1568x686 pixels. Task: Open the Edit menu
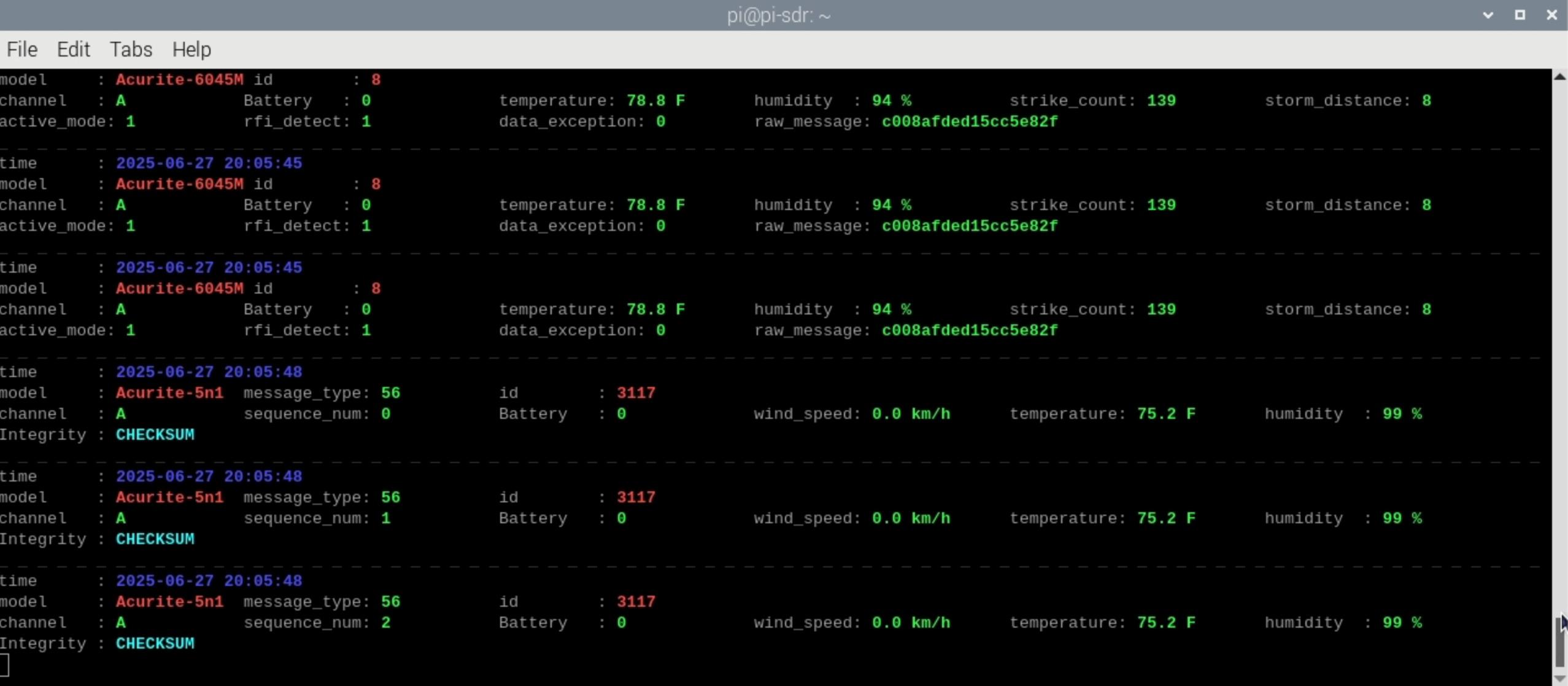point(73,49)
